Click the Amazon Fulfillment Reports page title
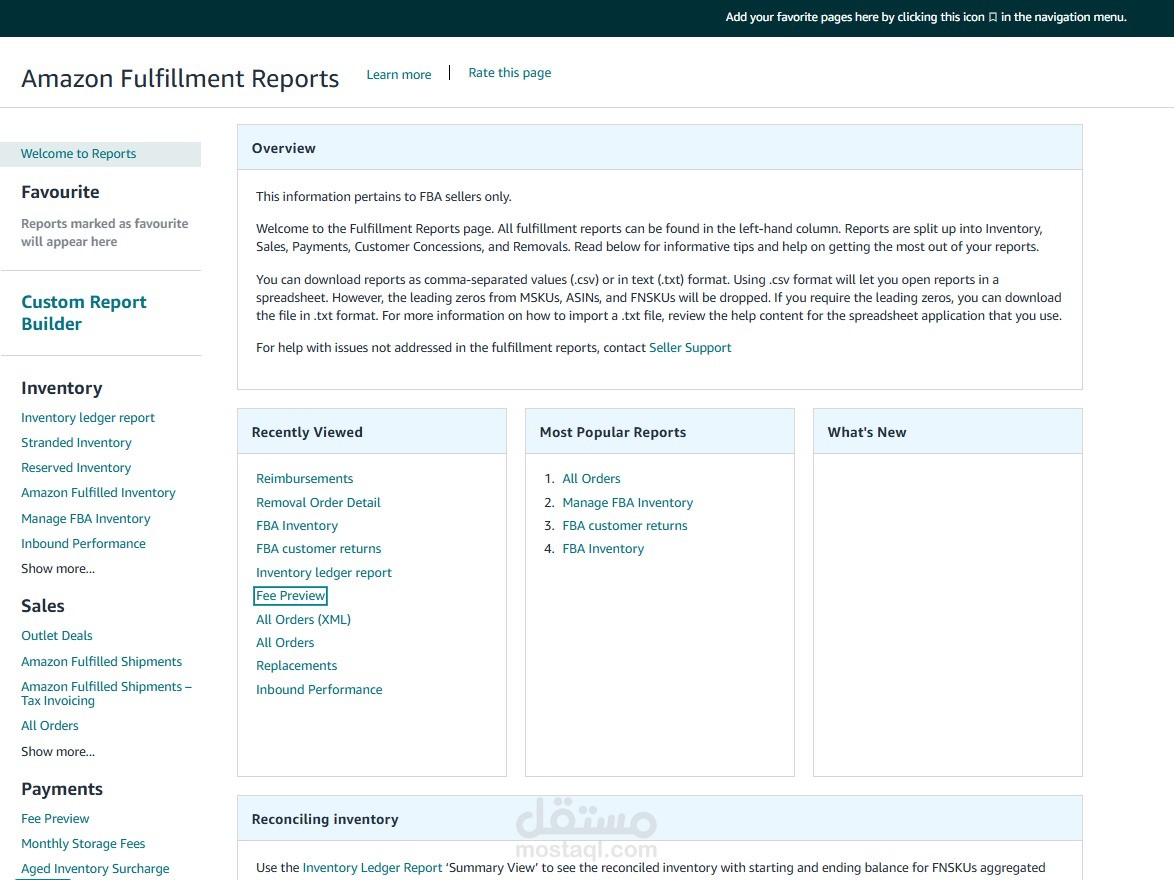Viewport: 1174px width, 880px height. (x=180, y=79)
